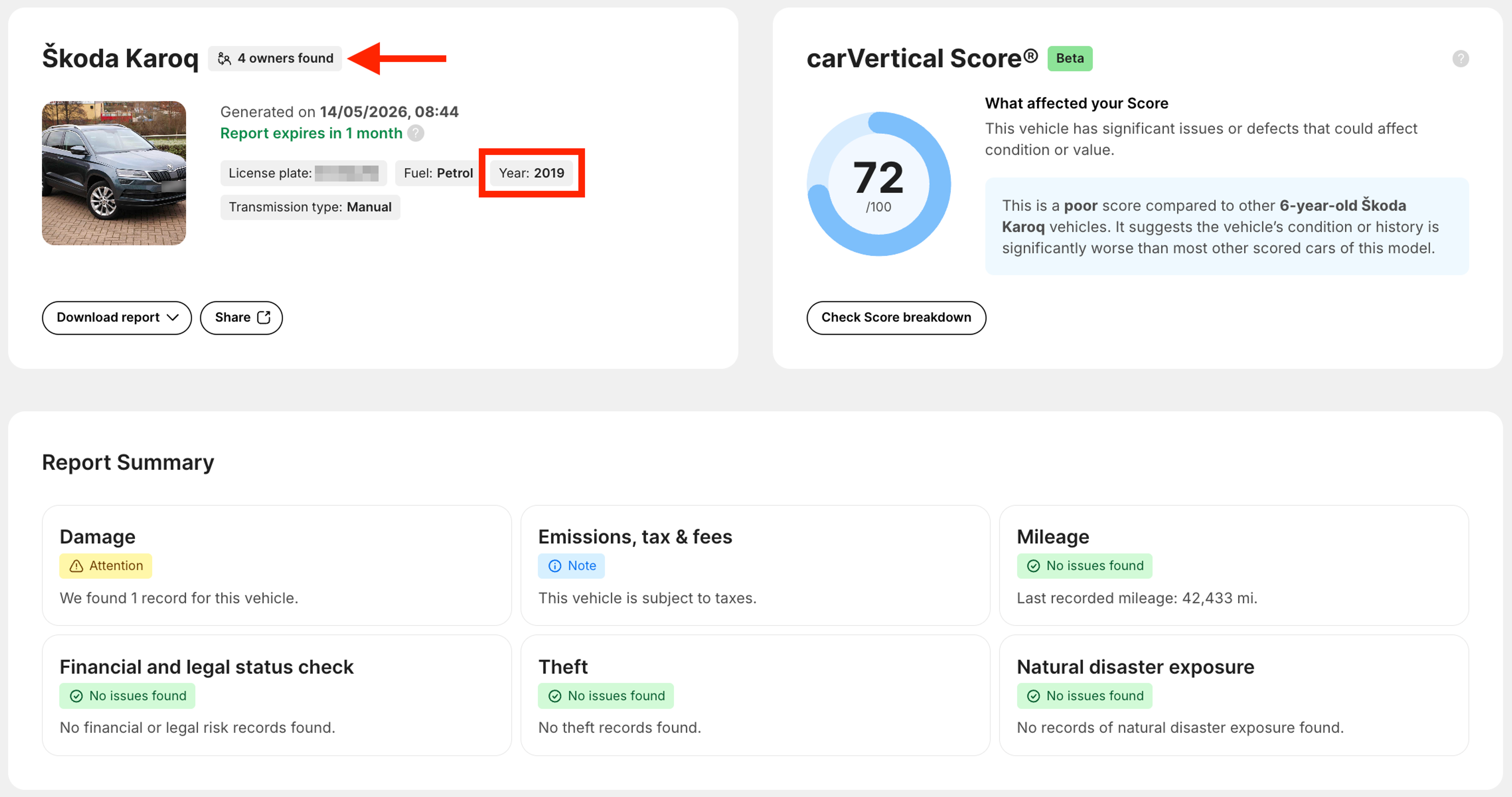
Task: Click 'We found 1 record for this vehicle.'
Action: (179, 598)
